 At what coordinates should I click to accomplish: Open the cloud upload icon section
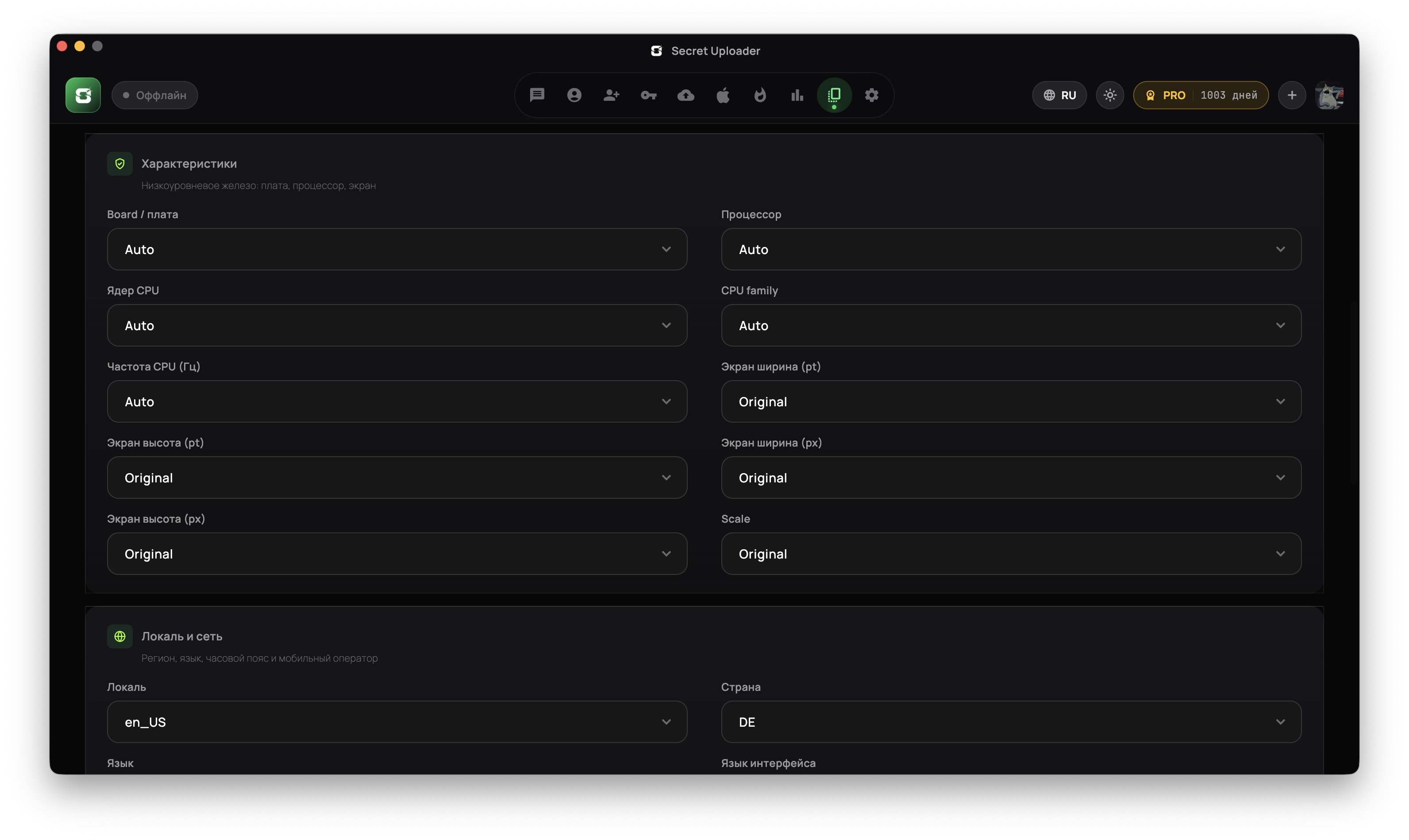coord(686,95)
